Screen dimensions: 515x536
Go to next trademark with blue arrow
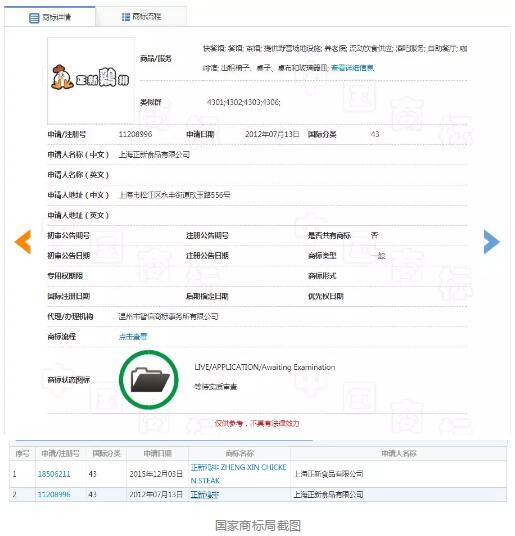coord(491,242)
